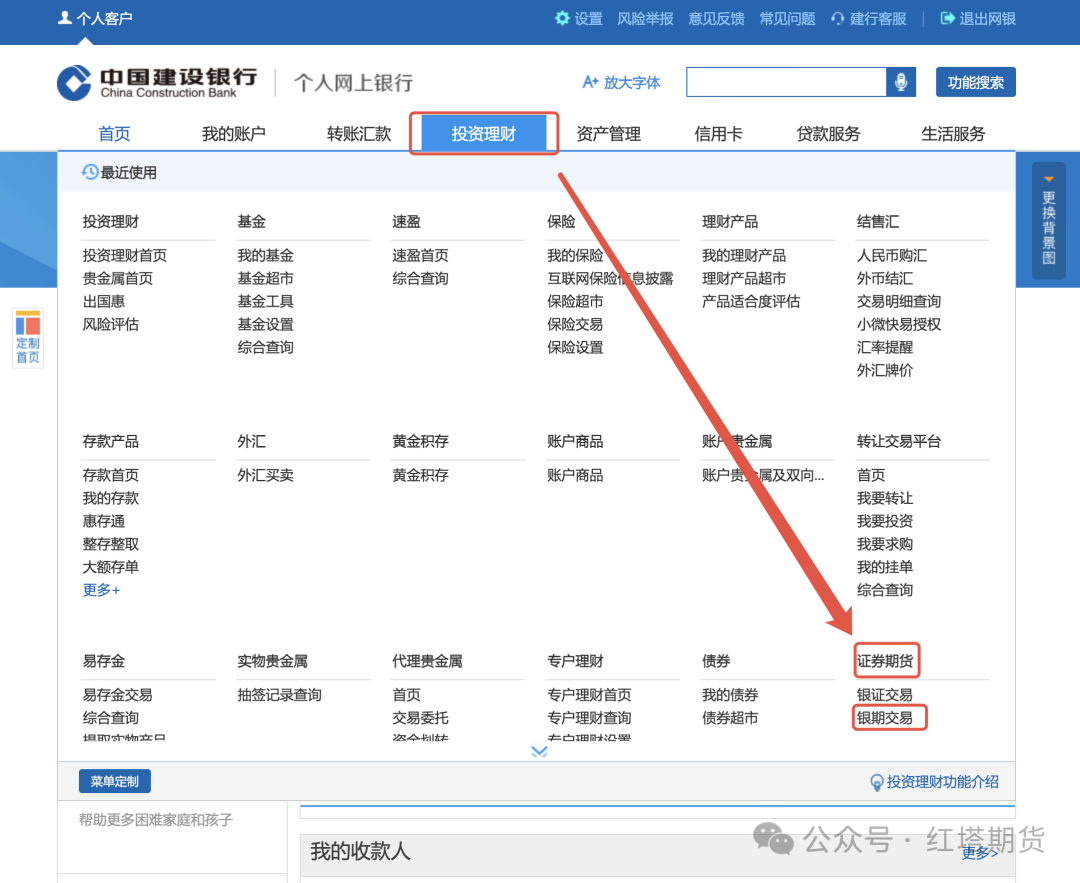Viewport: 1080px width, 883px height.
Task: Expand 更多+ under 存款产品 section
Action: tap(100, 590)
